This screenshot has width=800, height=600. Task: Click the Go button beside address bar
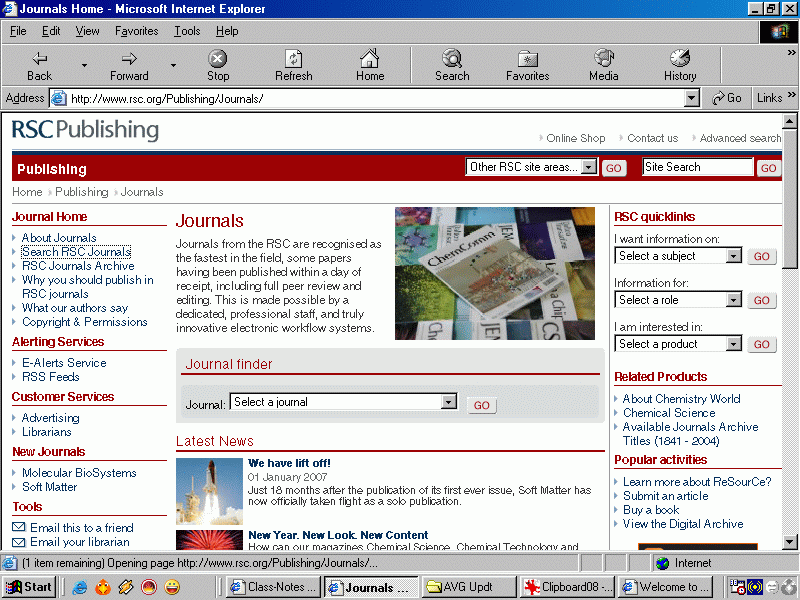click(727, 98)
